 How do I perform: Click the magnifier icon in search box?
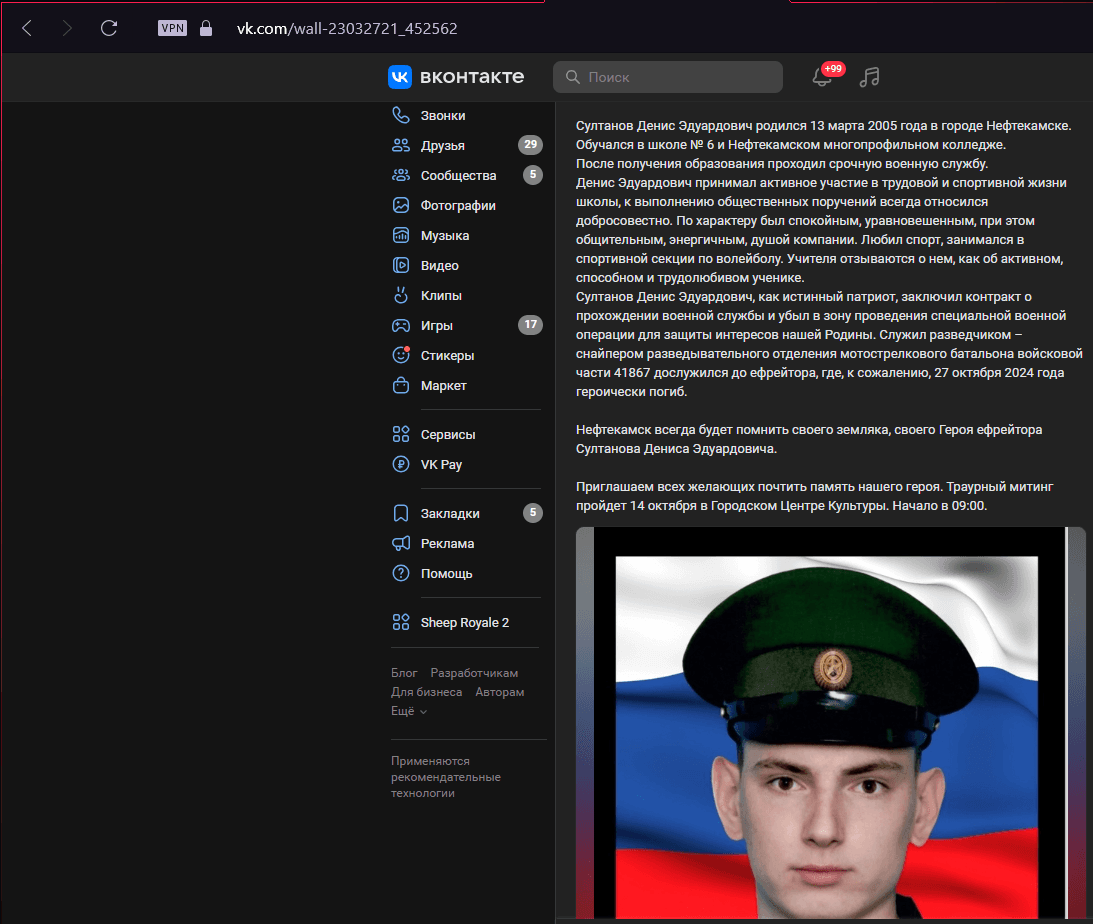tap(573, 77)
